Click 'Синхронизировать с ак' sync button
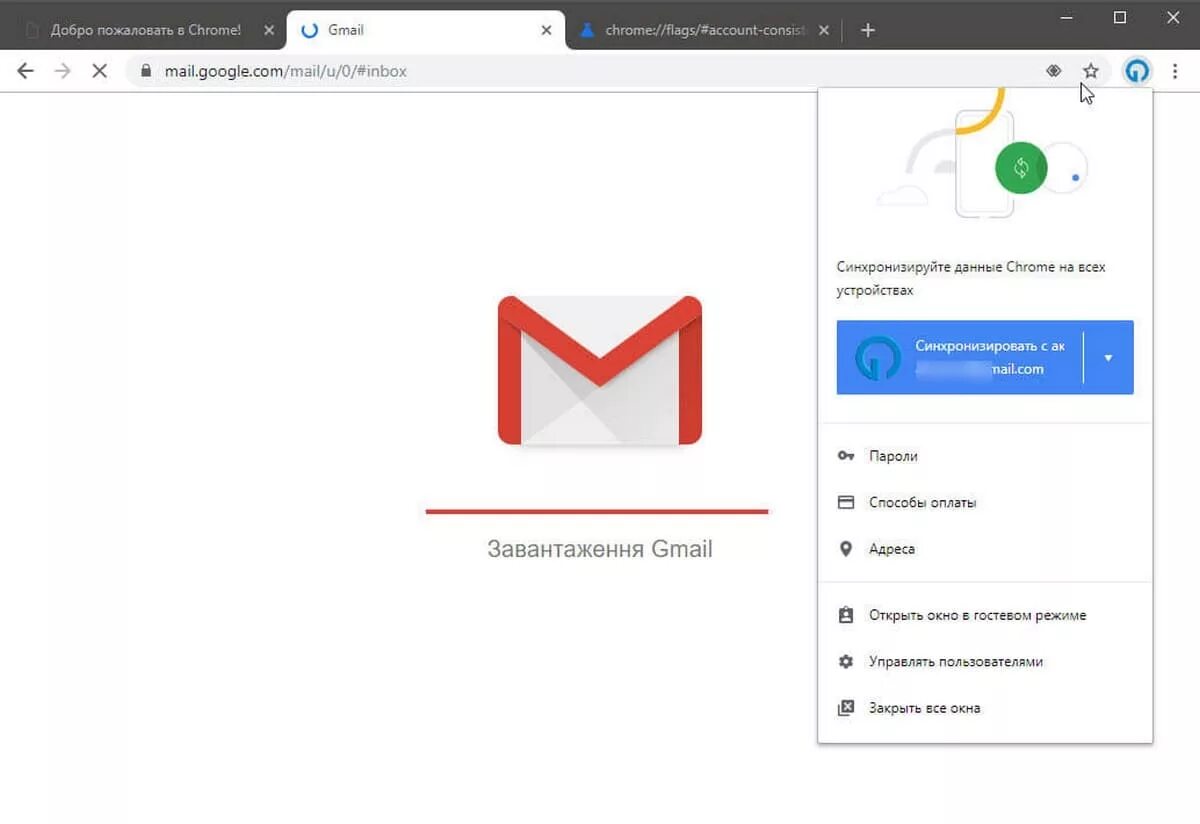The width and height of the screenshot is (1200, 824). (959, 357)
